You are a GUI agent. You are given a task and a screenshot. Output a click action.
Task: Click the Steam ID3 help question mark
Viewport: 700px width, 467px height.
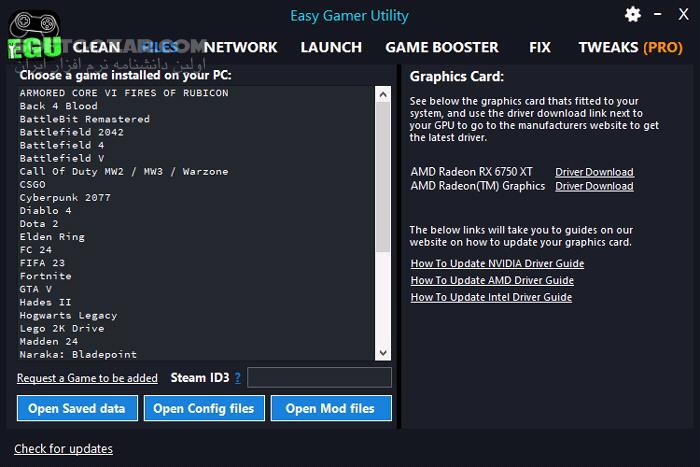pos(238,378)
